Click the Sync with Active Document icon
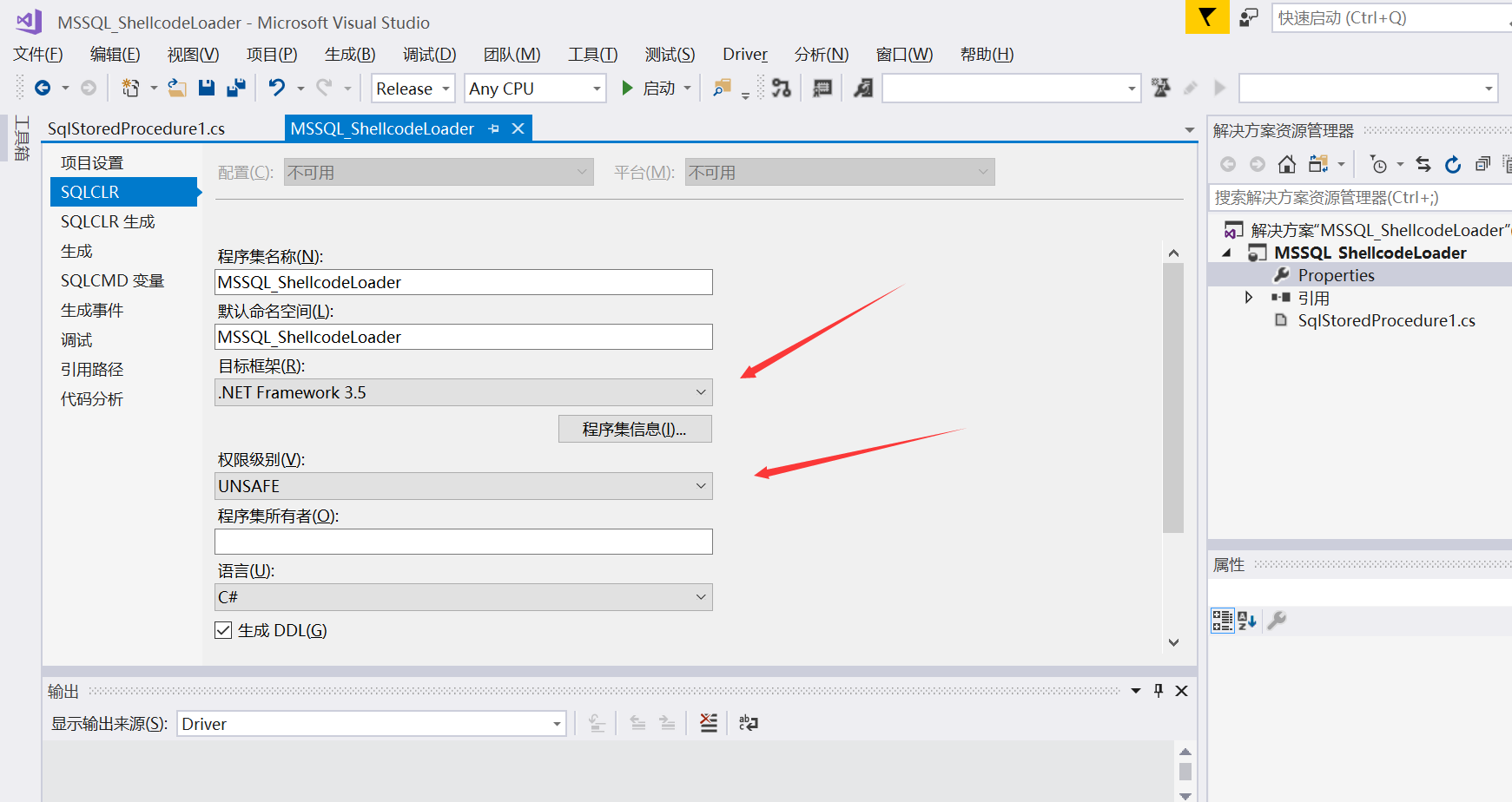The width and height of the screenshot is (1512, 802). point(1423,164)
